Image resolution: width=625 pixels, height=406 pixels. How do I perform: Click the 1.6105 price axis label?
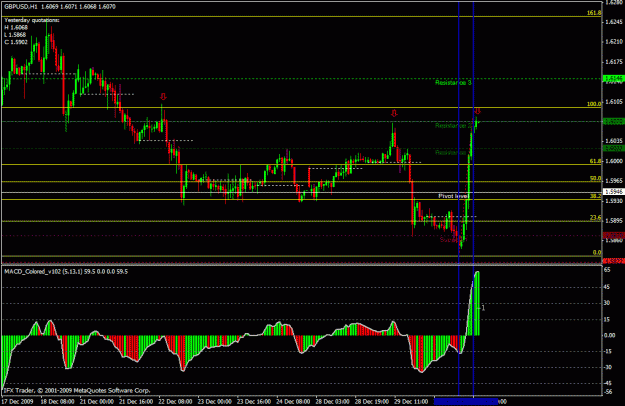(614, 102)
